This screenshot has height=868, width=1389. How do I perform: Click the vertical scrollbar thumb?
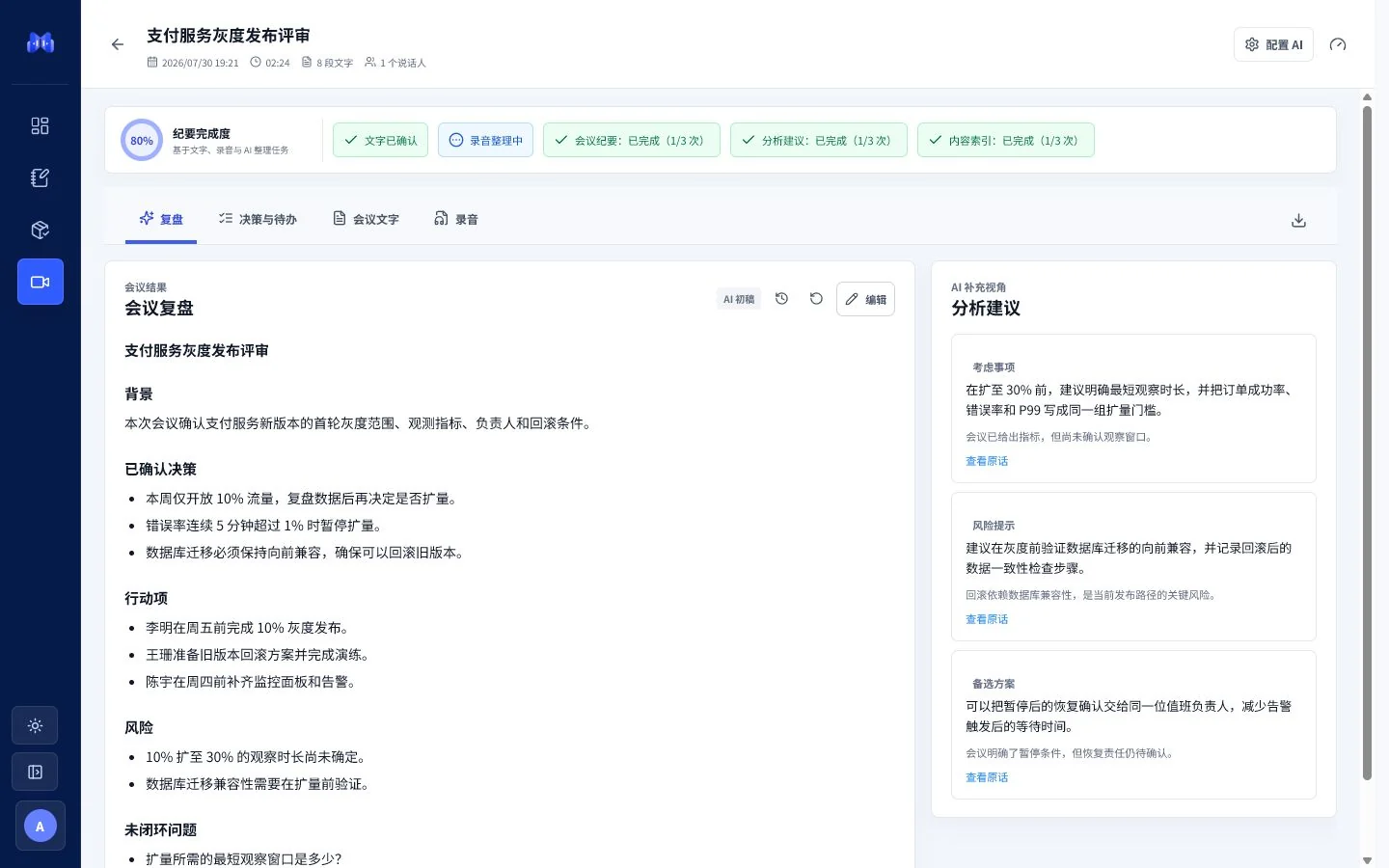tap(1367, 444)
